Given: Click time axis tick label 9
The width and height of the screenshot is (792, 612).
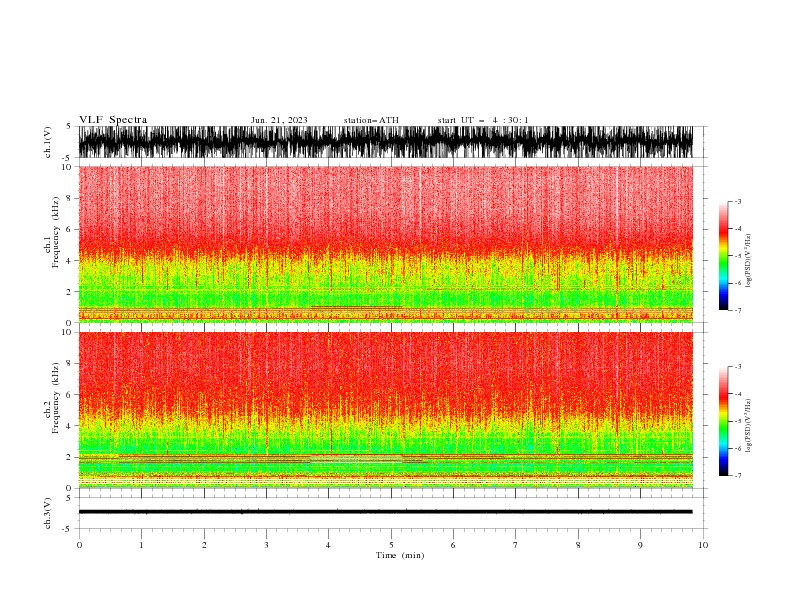Looking at the screenshot, I should pos(640,545).
